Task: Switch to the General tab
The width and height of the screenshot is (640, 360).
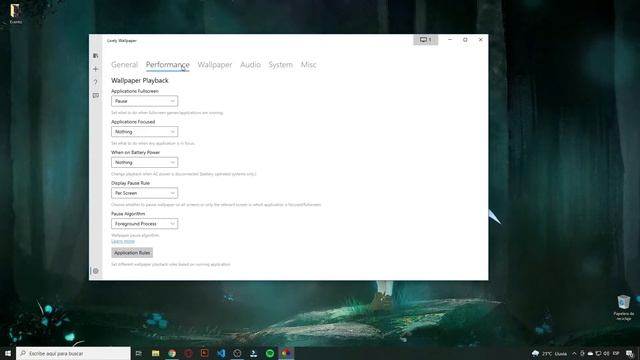Action: click(x=124, y=64)
